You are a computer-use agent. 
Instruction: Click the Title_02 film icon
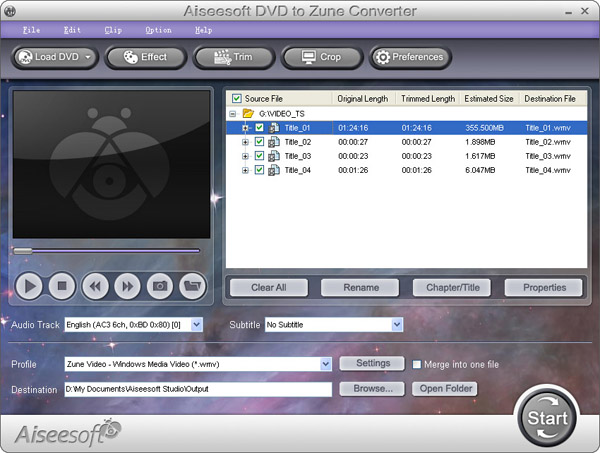[x=273, y=142]
